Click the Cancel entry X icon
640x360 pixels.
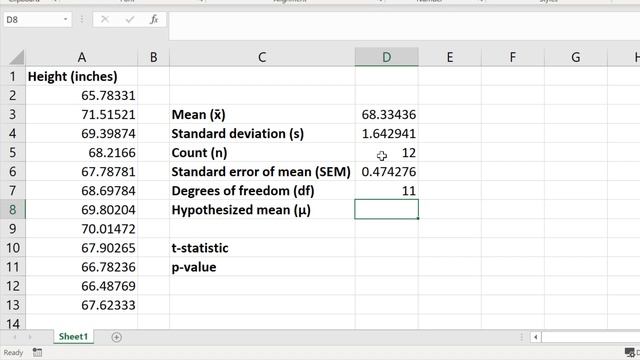pos(105,19)
